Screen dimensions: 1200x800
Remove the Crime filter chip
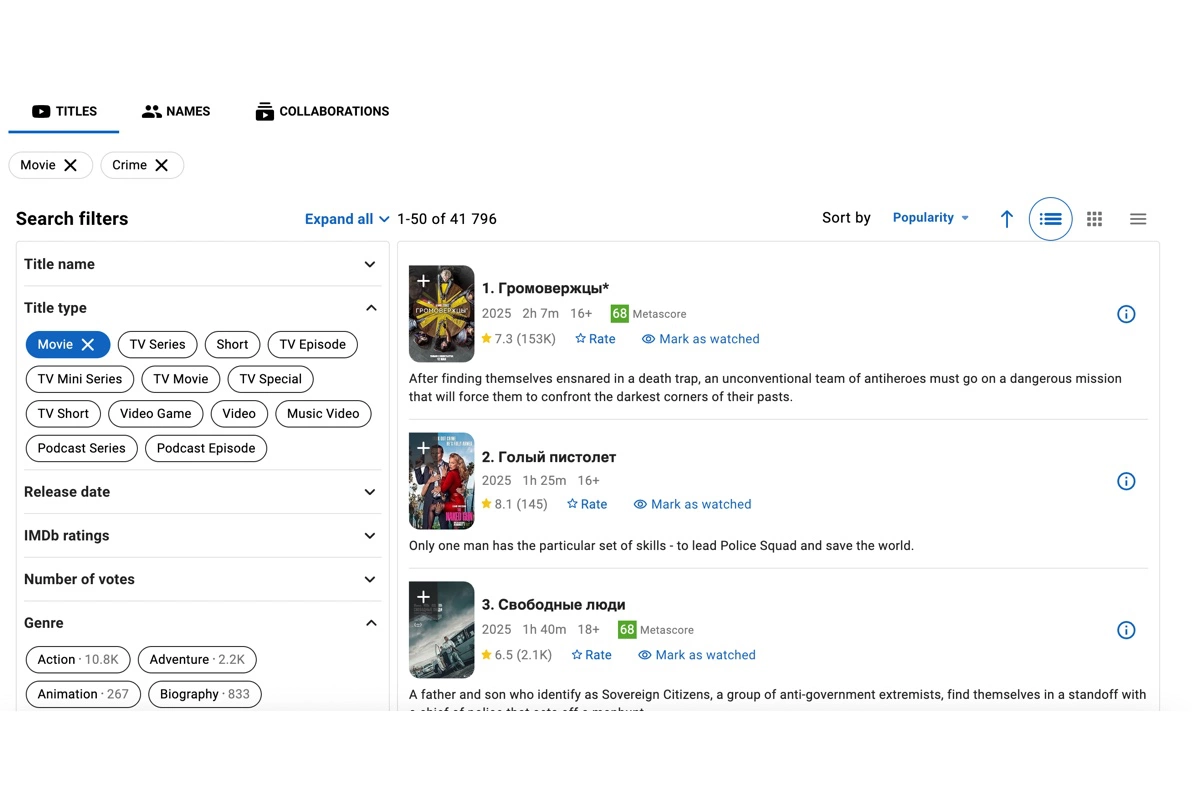coord(161,165)
